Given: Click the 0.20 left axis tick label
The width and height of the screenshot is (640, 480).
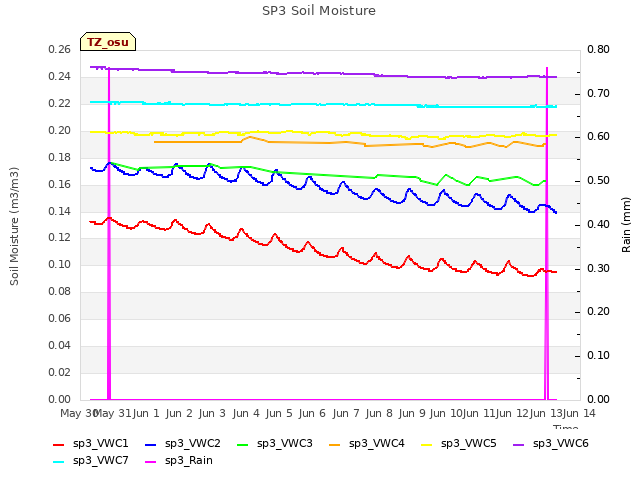Looking at the screenshot, I should (60, 130).
